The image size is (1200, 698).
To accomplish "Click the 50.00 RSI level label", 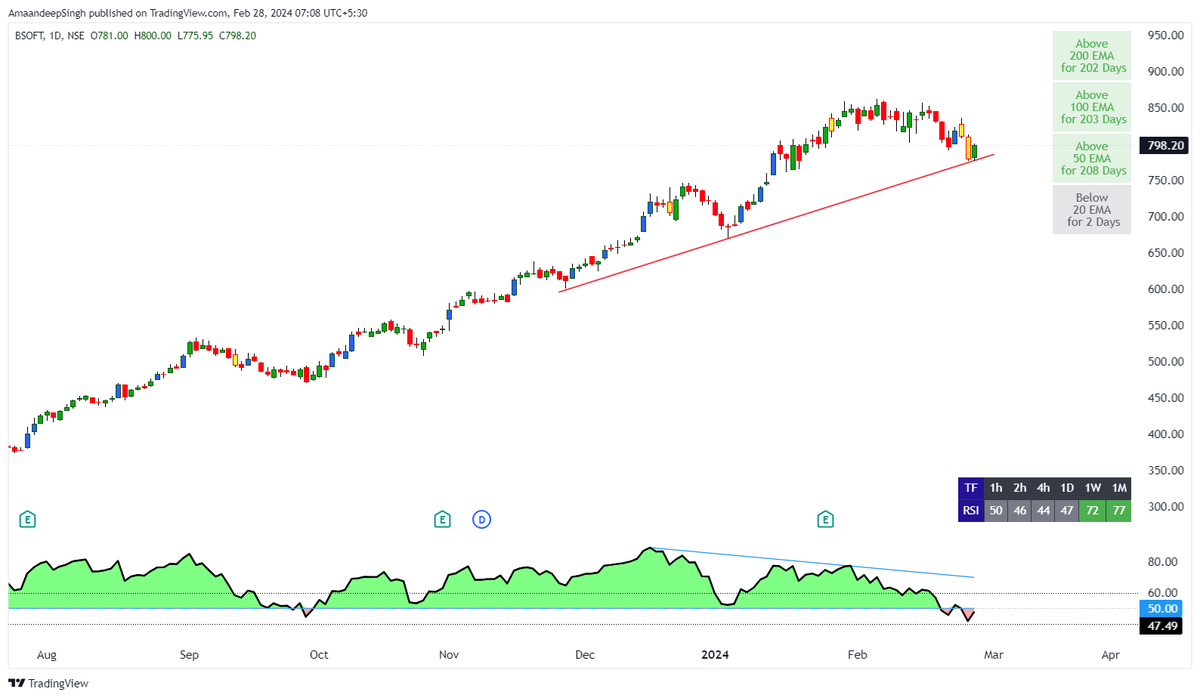I will pos(1162,608).
